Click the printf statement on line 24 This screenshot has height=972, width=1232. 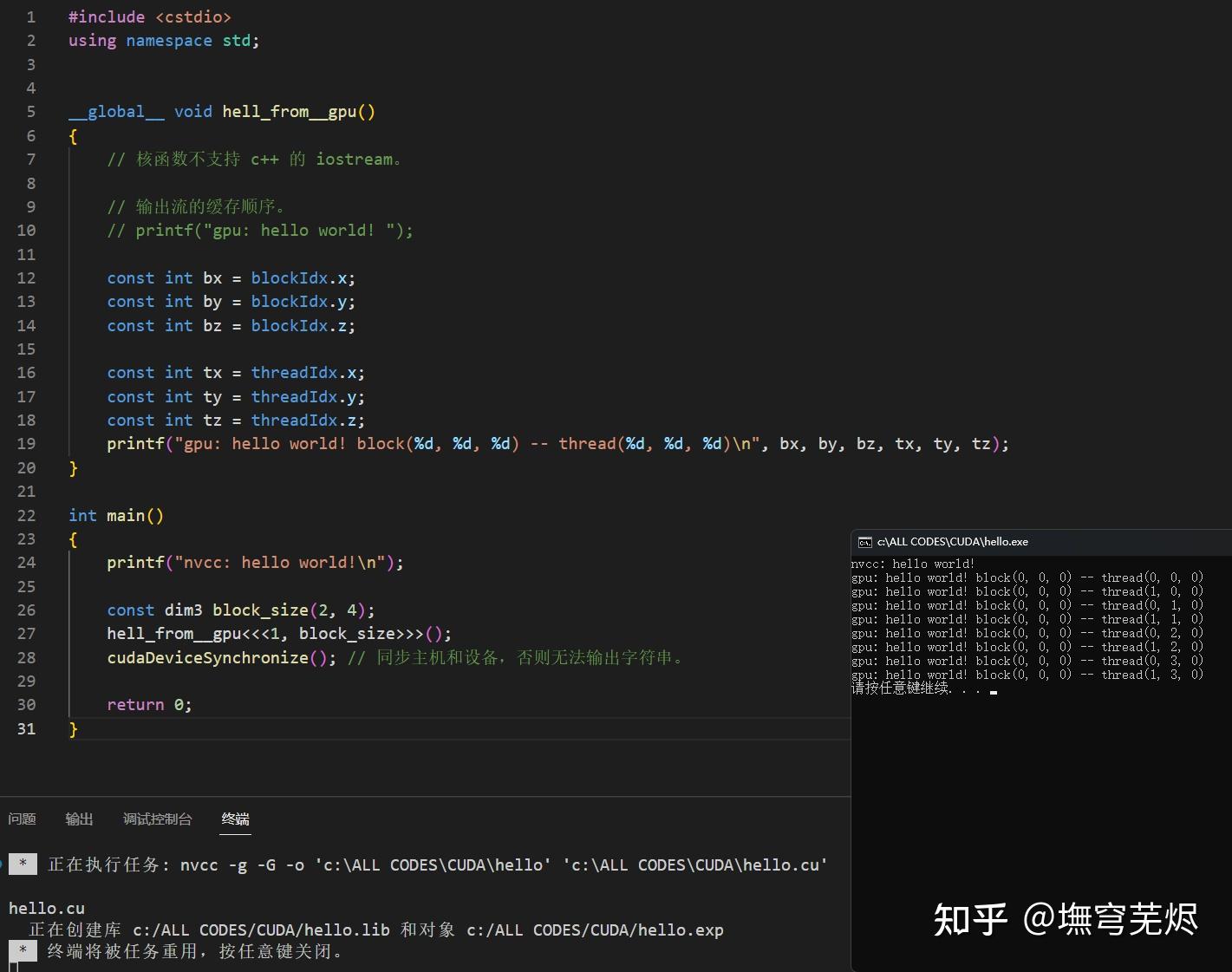coord(251,562)
